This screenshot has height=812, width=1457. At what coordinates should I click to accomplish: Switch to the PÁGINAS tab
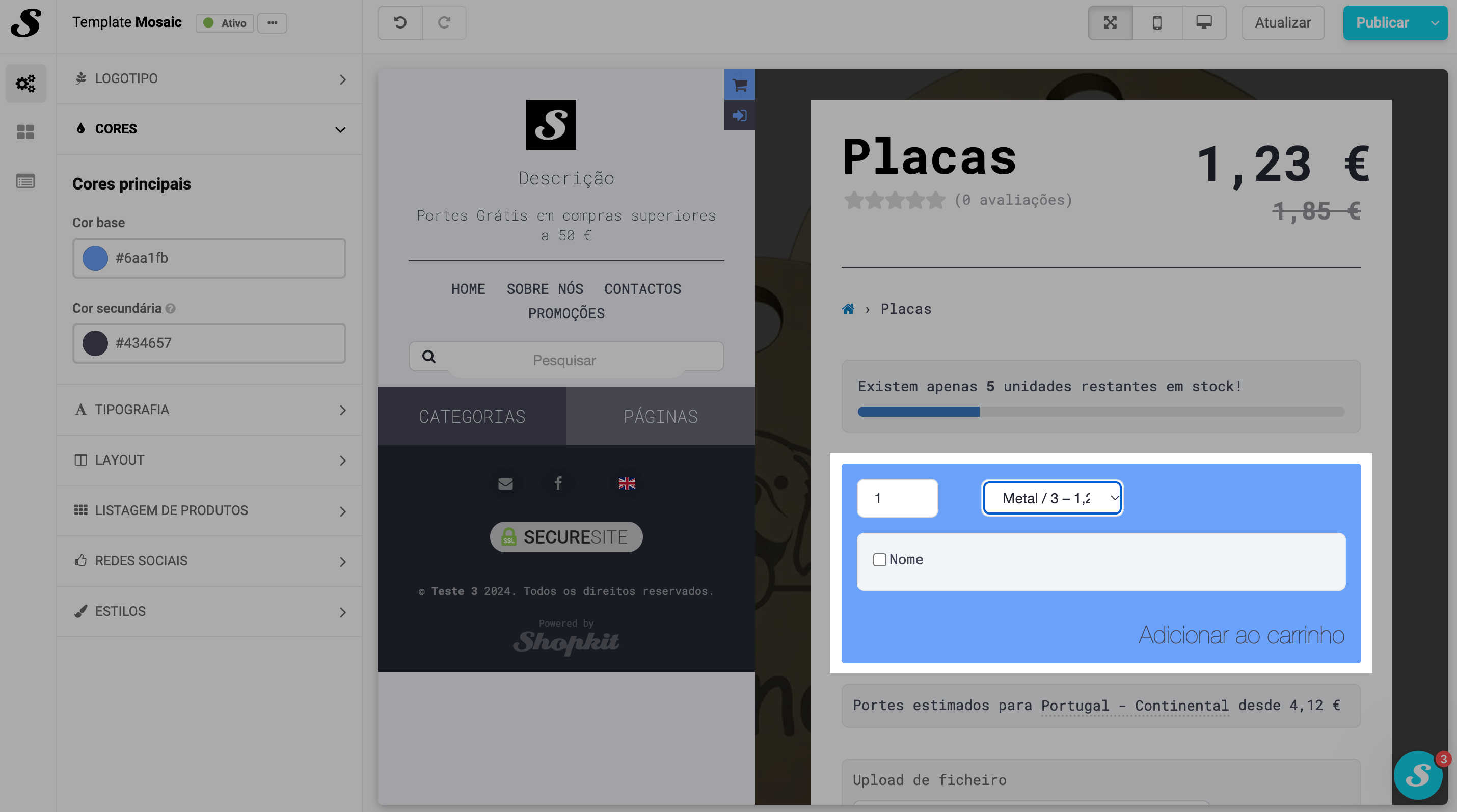pyautogui.click(x=660, y=416)
